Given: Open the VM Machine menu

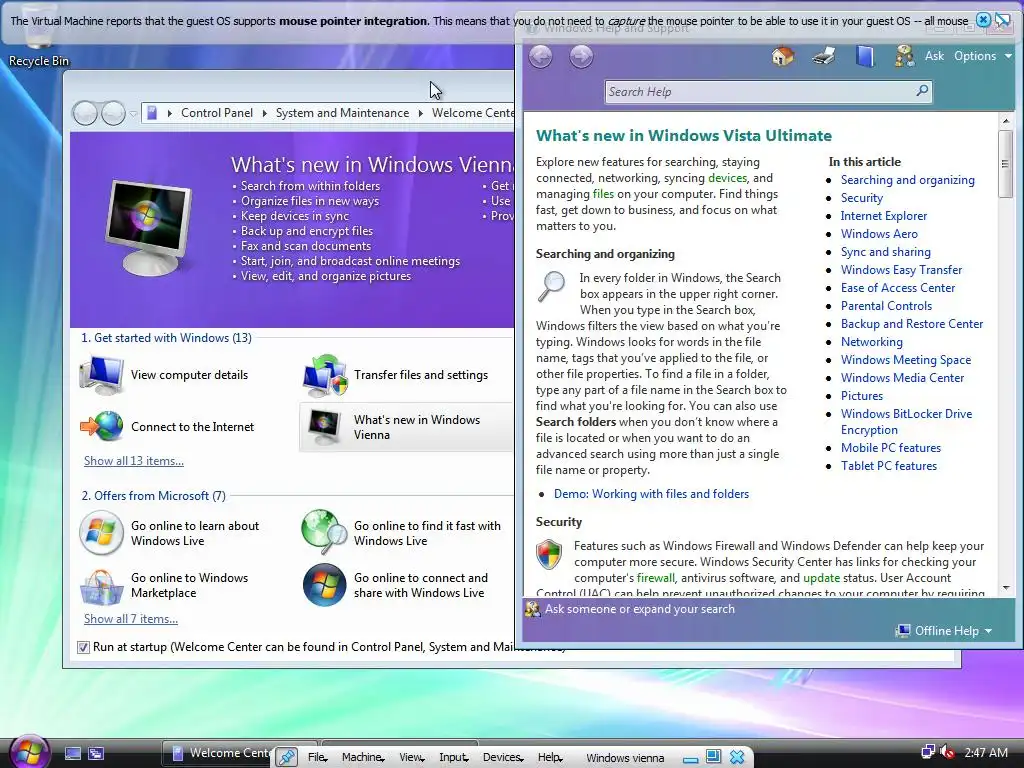Looking at the screenshot, I should click(362, 758).
